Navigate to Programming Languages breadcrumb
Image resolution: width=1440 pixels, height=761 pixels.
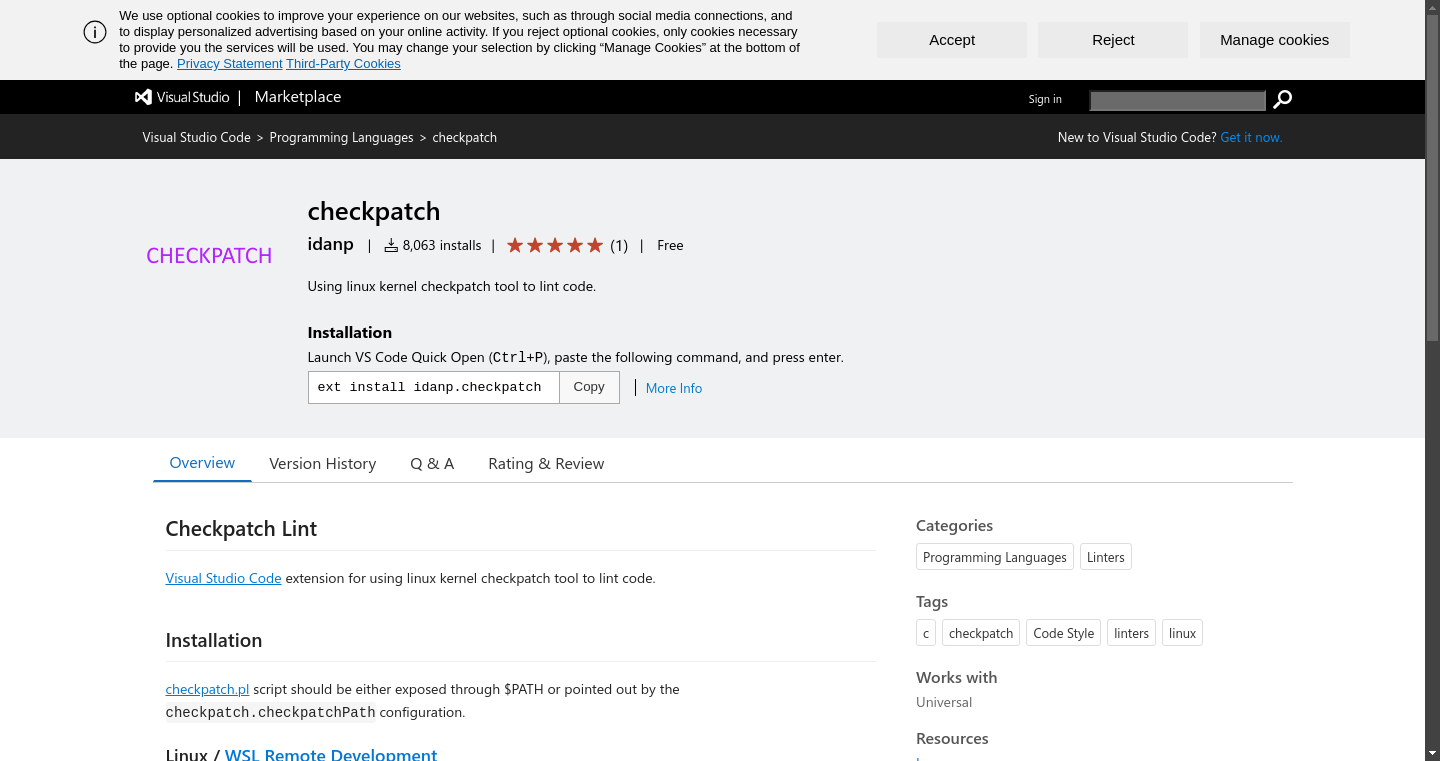click(341, 137)
